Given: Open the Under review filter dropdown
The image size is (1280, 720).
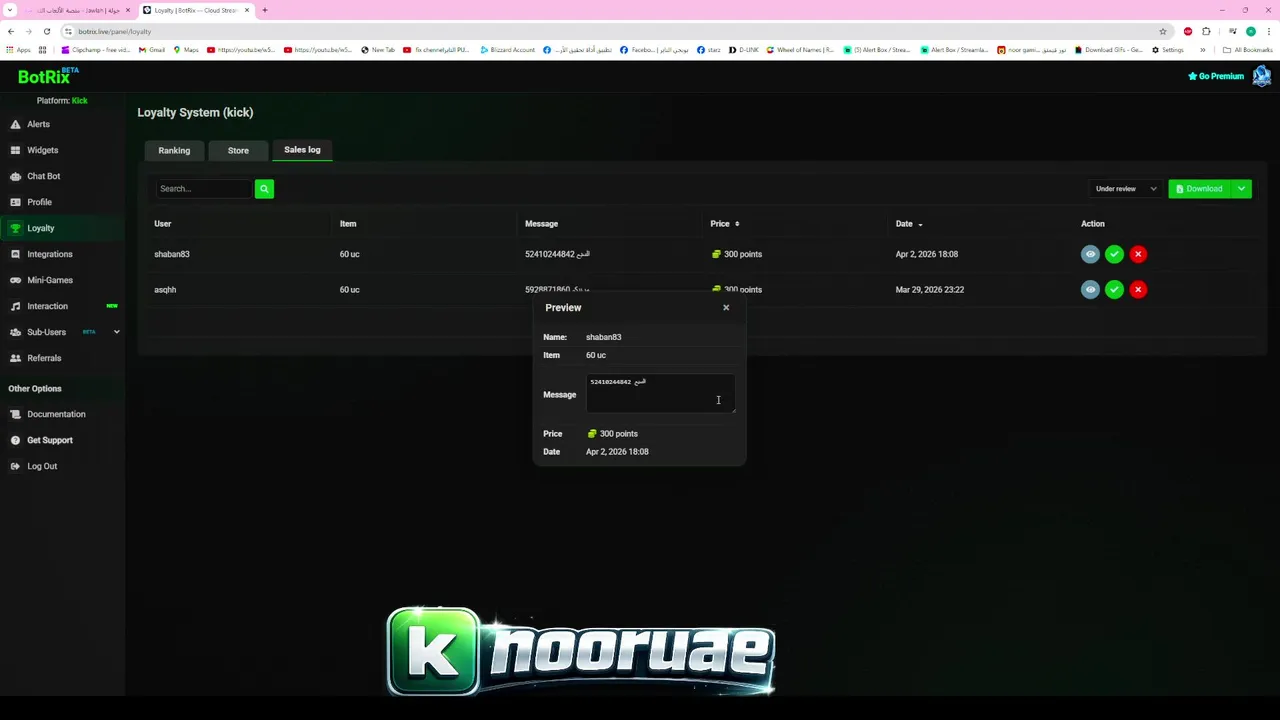Looking at the screenshot, I should coord(1126,188).
